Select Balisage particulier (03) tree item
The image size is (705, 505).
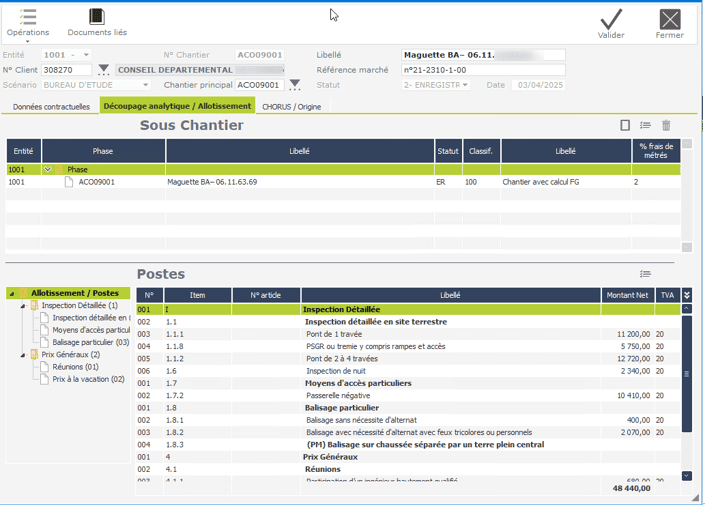click(x=90, y=342)
